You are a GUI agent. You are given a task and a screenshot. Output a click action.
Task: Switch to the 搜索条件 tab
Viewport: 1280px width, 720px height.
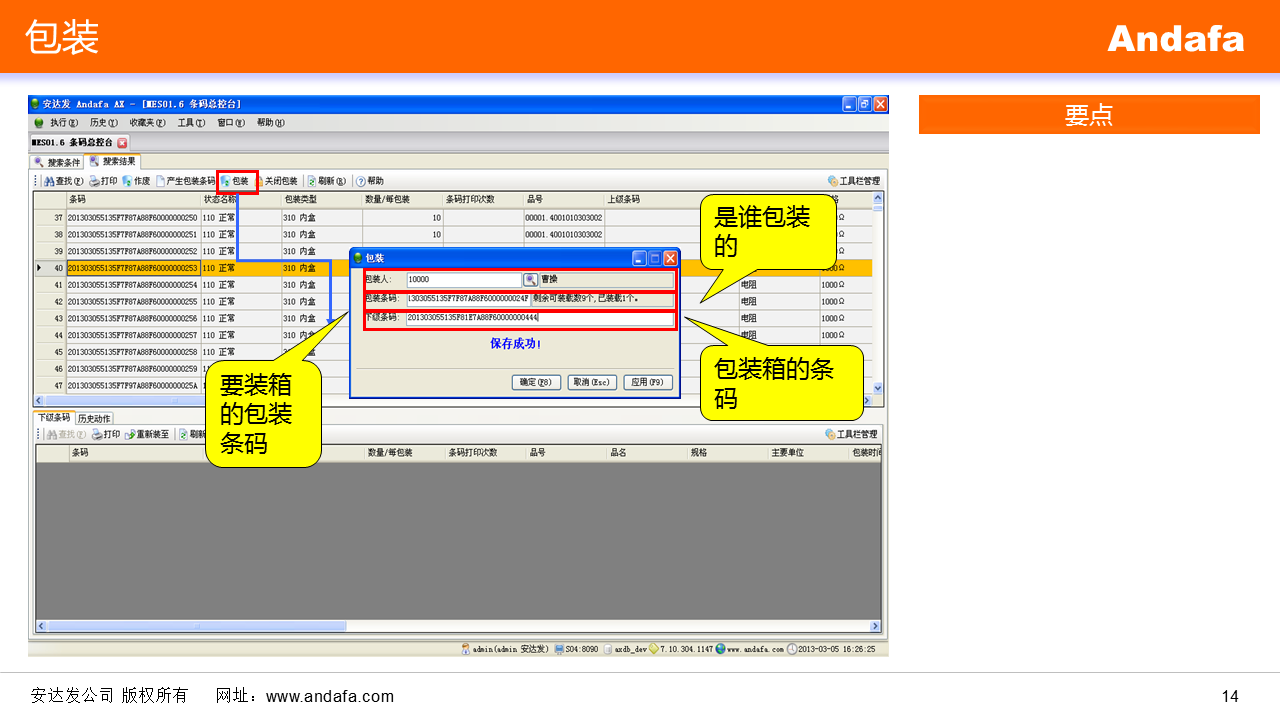click(57, 162)
